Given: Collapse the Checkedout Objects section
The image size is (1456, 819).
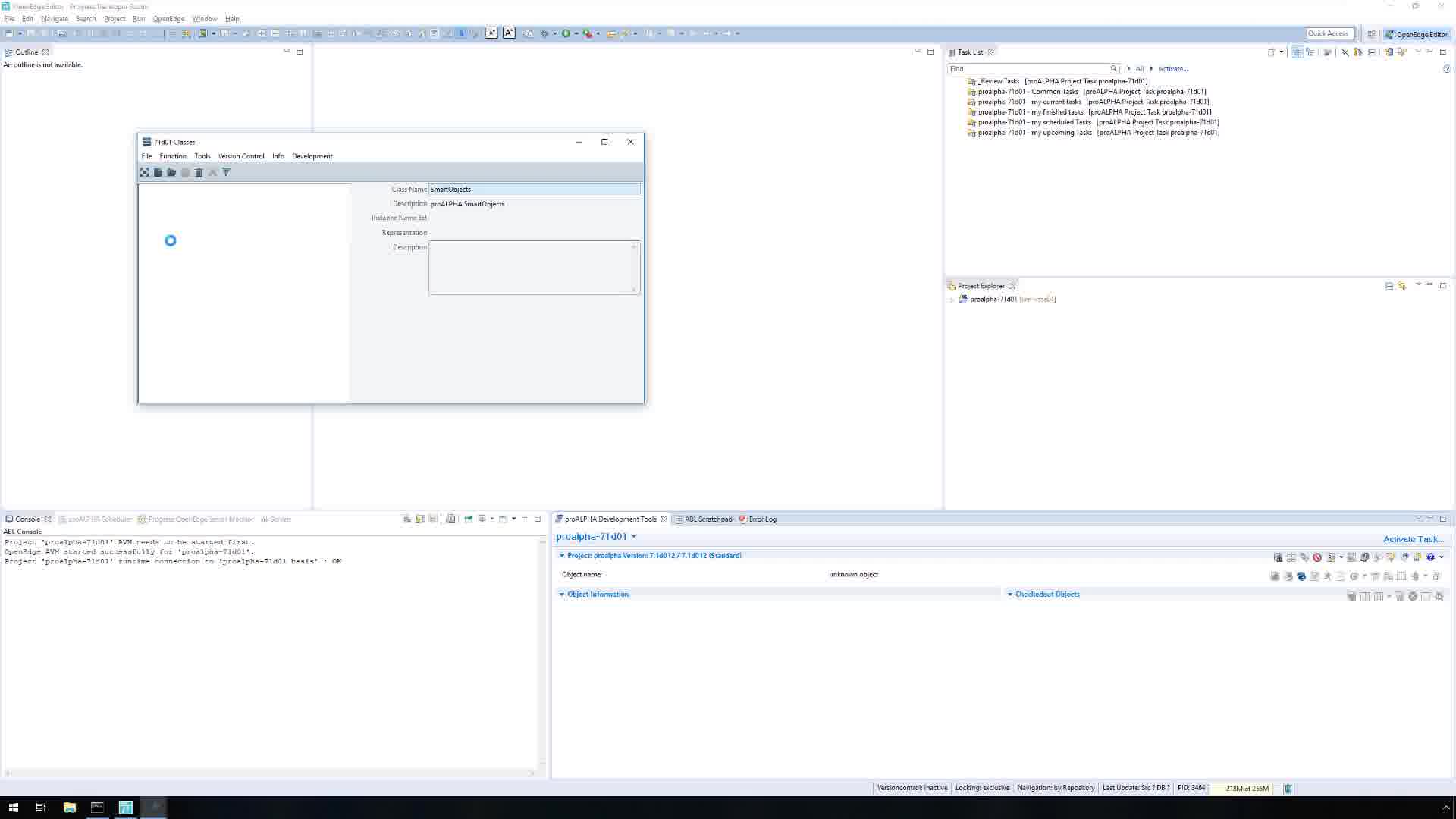Looking at the screenshot, I should point(1009,595).
